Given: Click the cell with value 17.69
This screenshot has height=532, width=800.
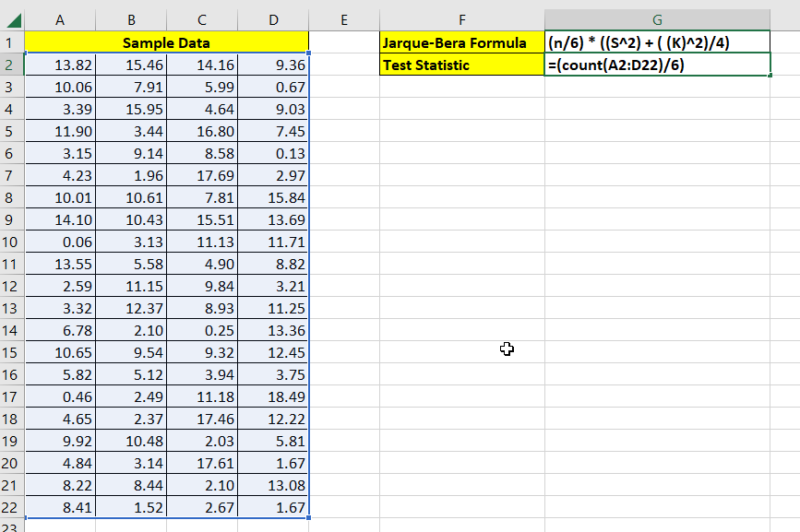Looking at the screenshot, I should [x=202, y=175].
